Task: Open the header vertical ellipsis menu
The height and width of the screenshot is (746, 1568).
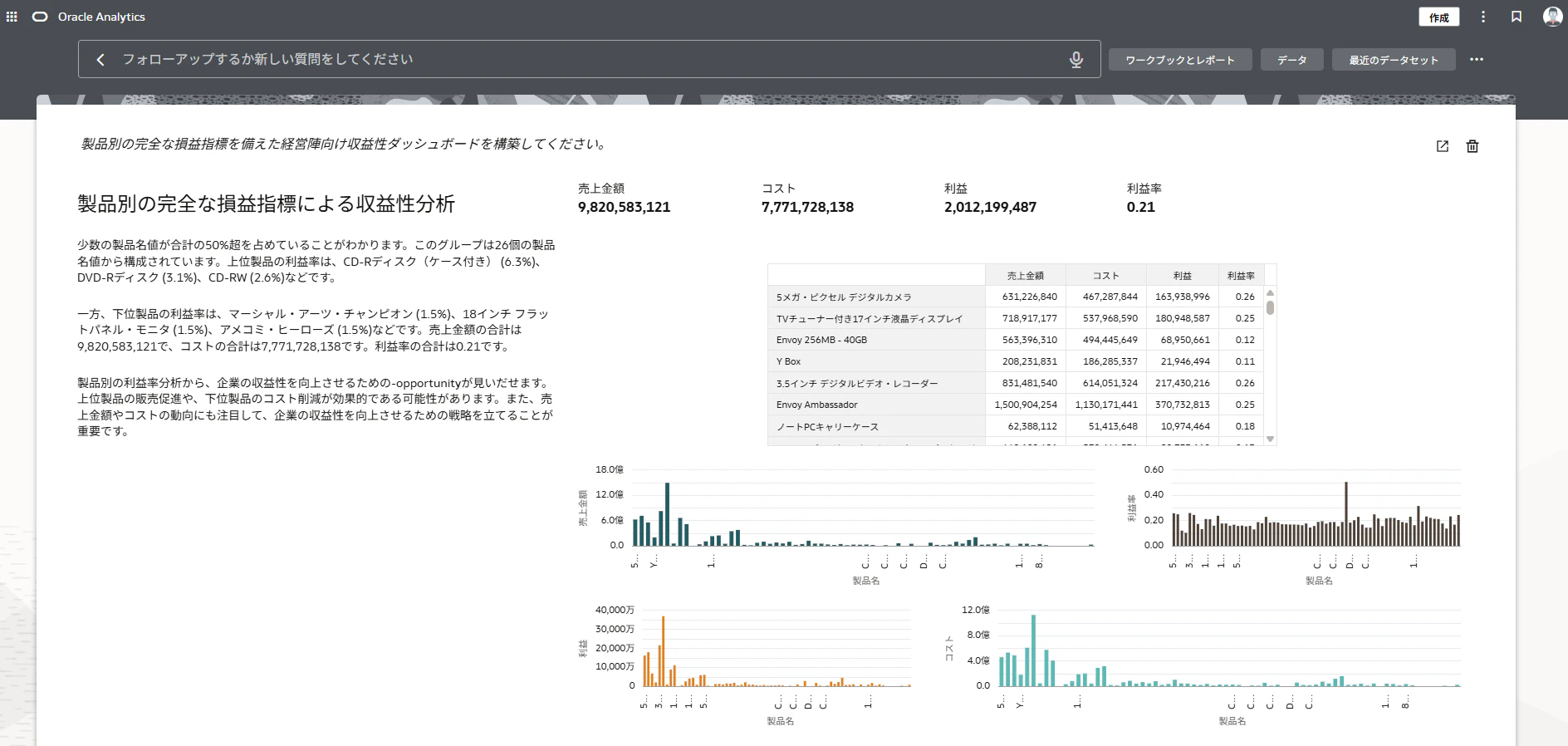Action: pyautogui.click(x=1483, y=17)
